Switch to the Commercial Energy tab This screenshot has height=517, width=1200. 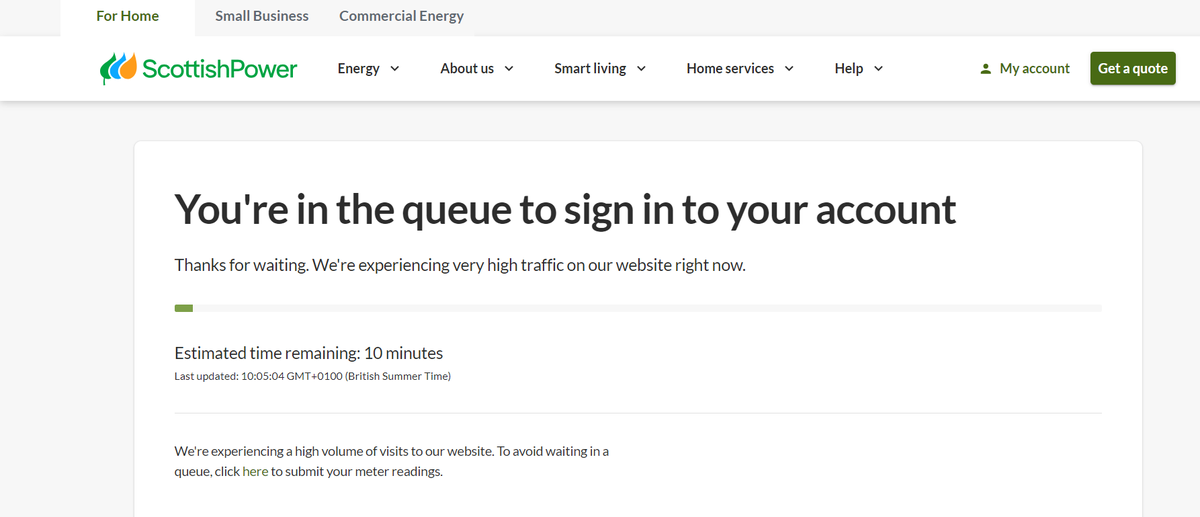pyautogui.click(x=401, y=16)
